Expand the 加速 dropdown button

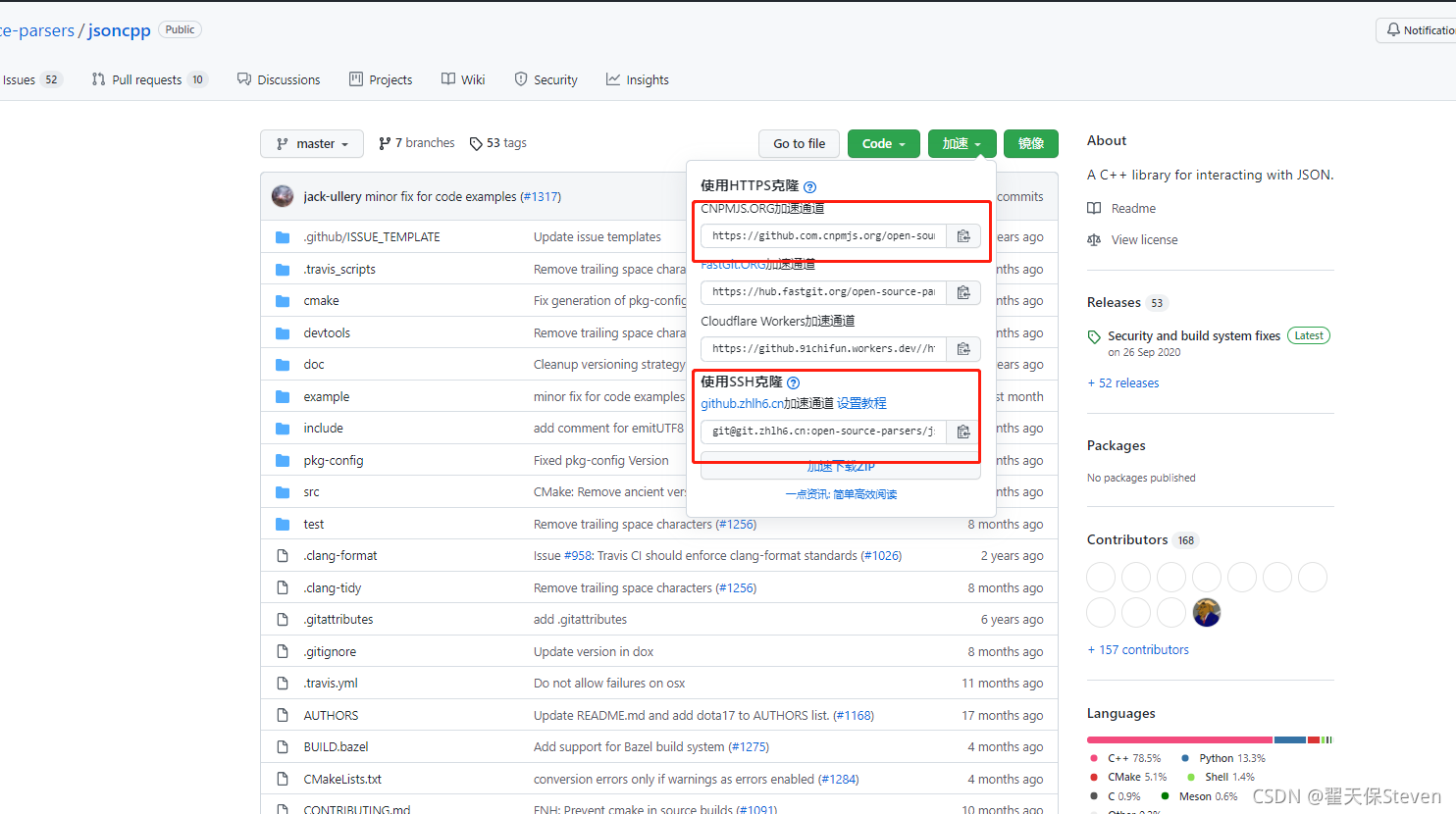click(961, 143)
